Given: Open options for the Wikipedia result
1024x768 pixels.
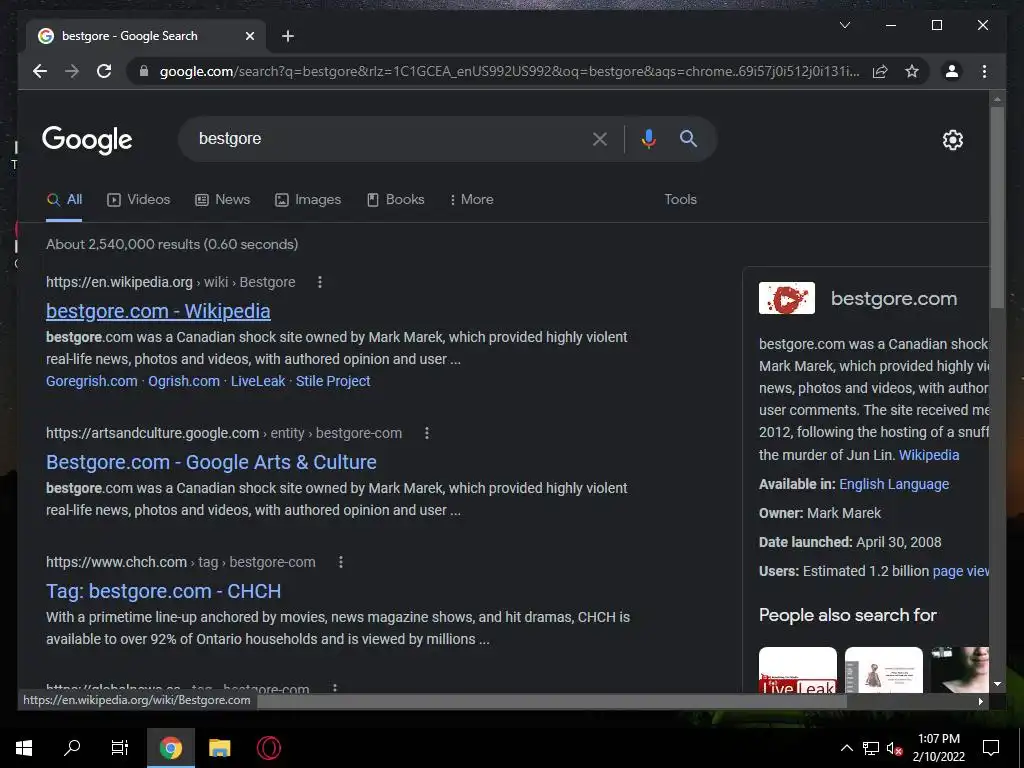Looking at the screenshot, I should (319, 282).
